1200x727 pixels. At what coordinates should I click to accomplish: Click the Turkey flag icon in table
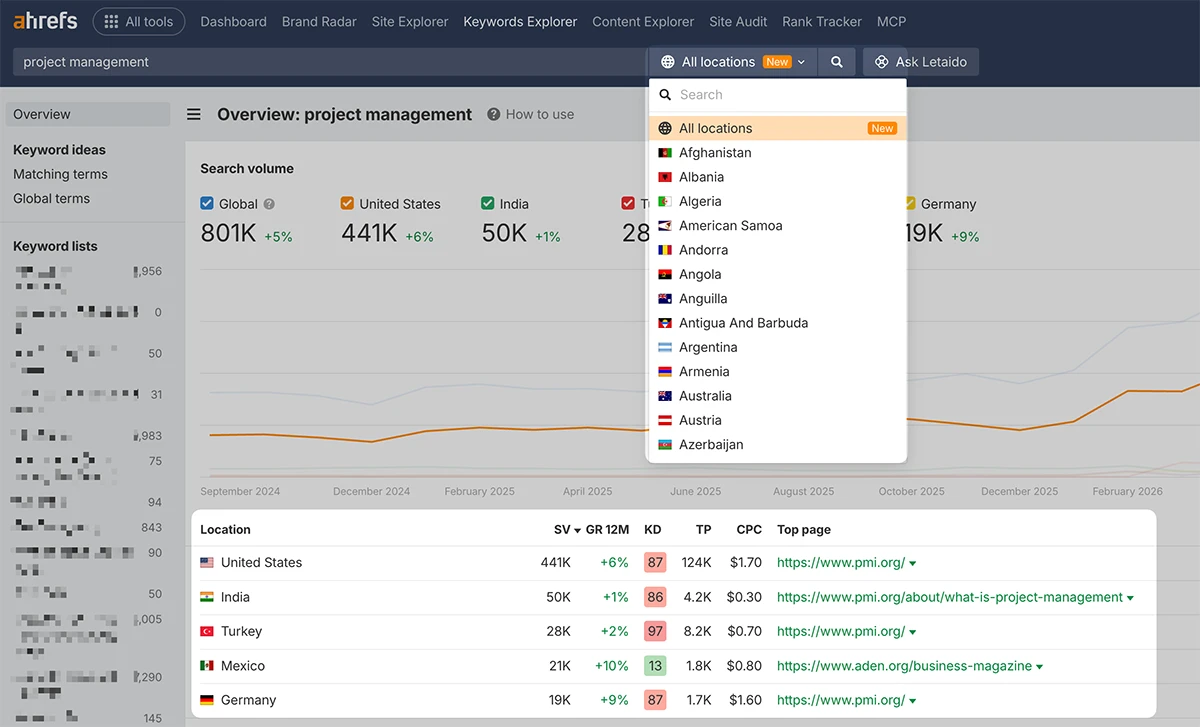pos(207,632)
